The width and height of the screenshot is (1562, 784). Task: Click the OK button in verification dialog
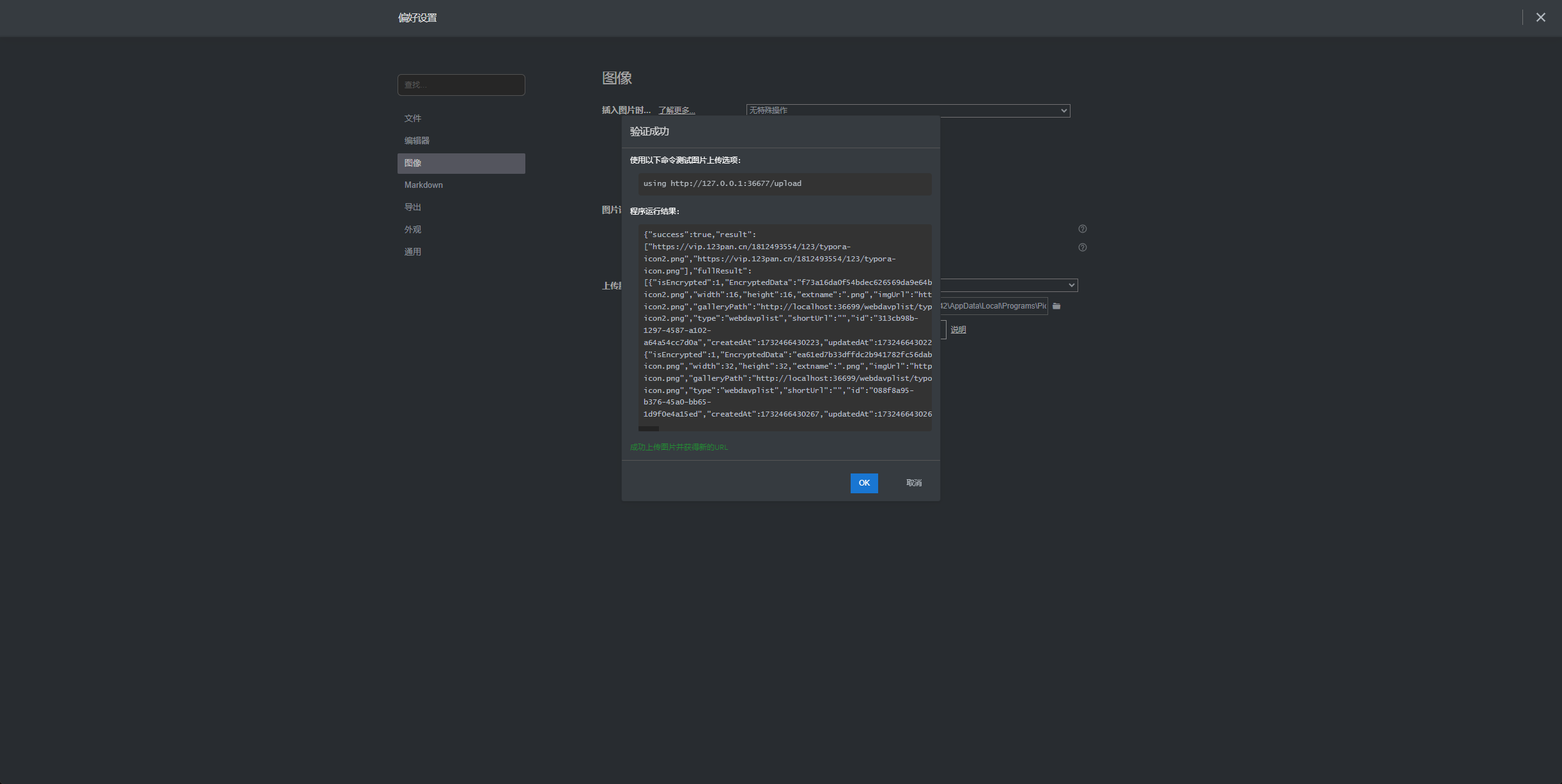pyautogui.click(x=864, y=483)
